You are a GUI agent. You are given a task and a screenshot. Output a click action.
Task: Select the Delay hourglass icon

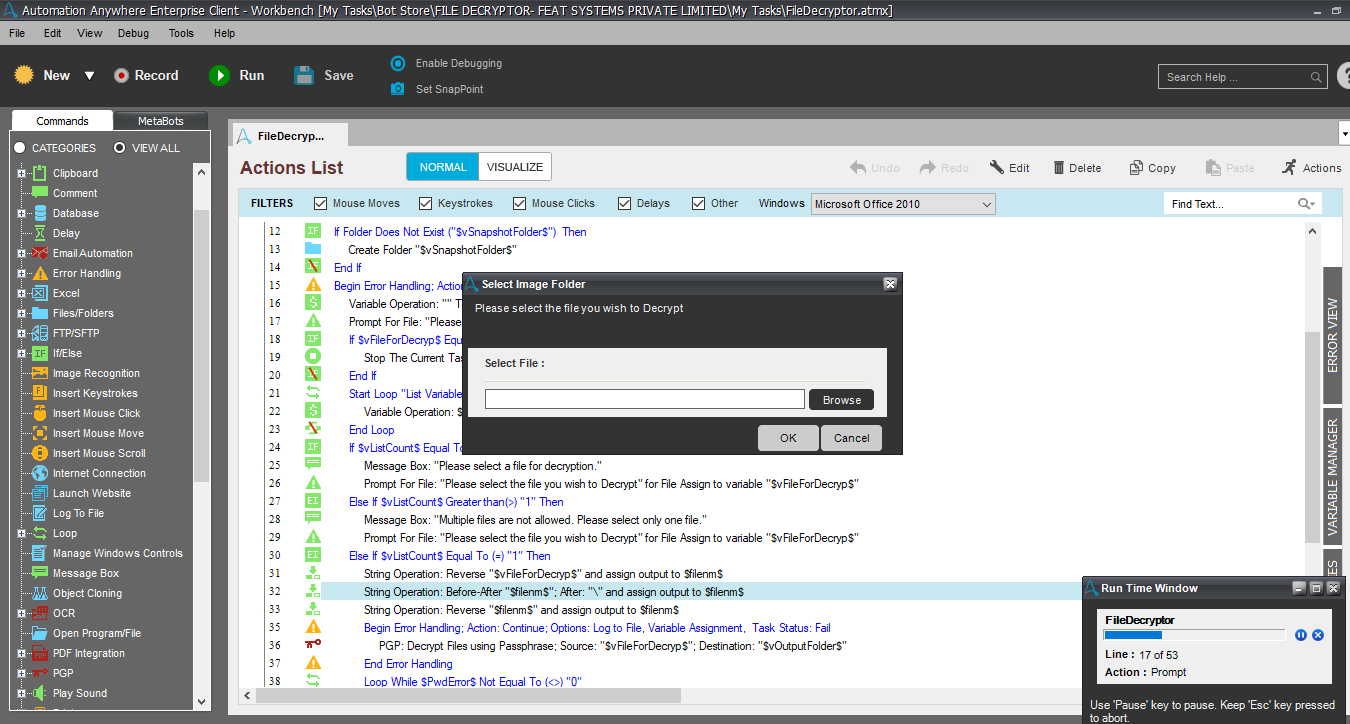pos(40,233)
